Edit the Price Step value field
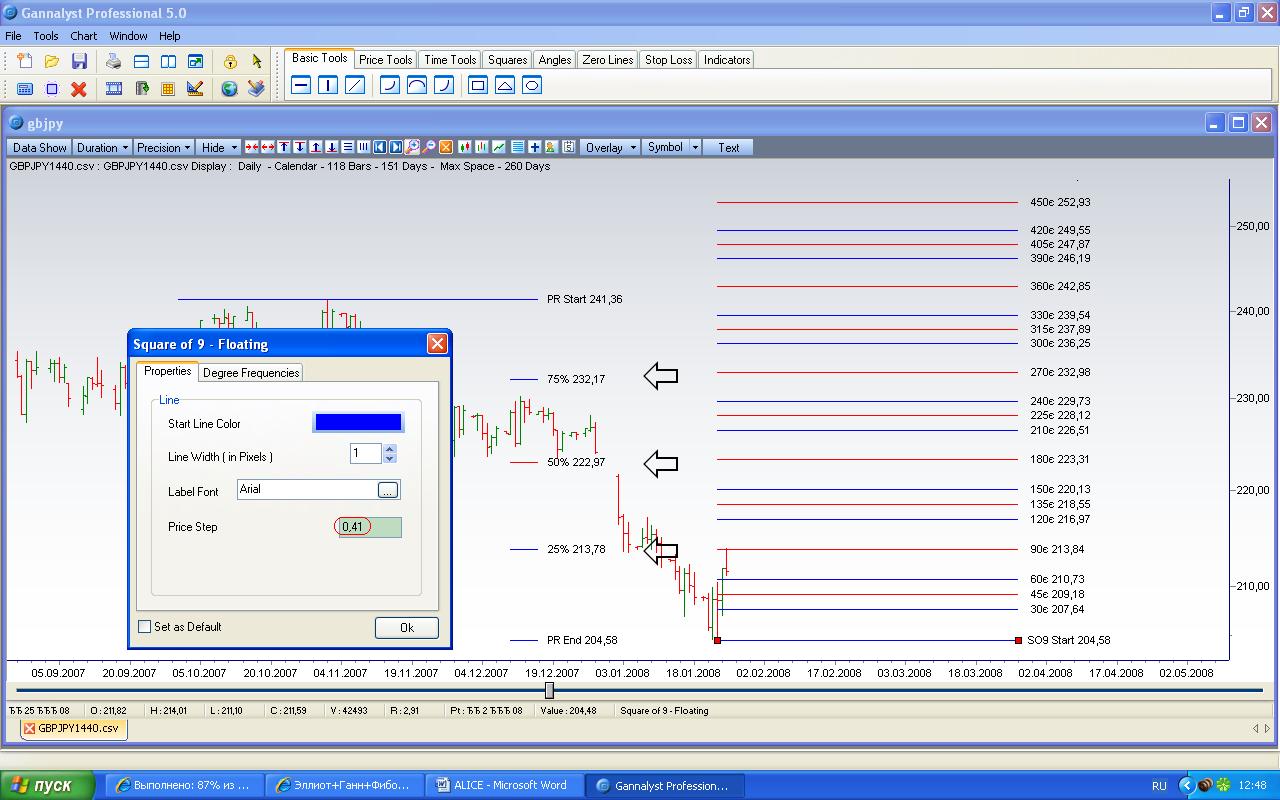This screenshot has width=1280, height=800. (x=370, y=527)
